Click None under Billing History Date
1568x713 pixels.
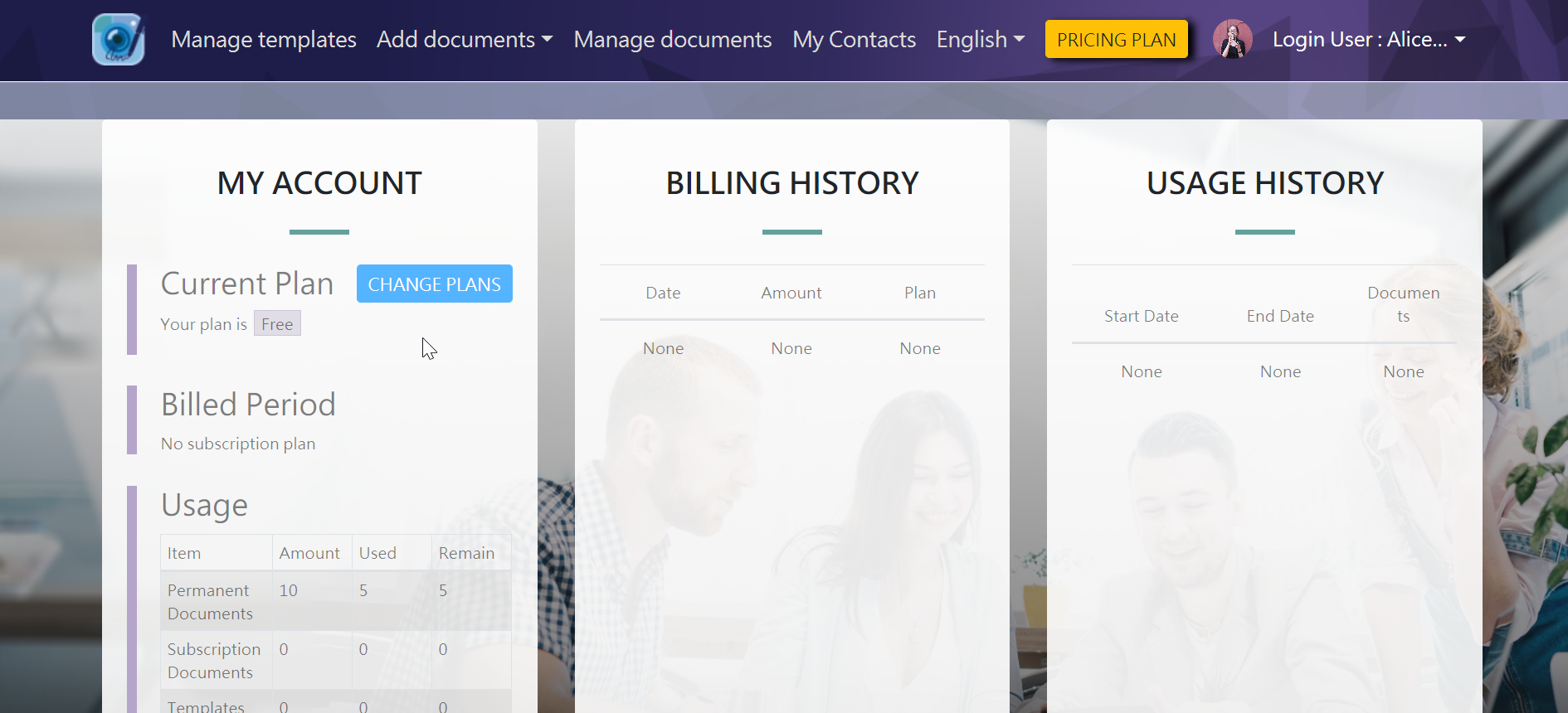[x=663, y=348]
